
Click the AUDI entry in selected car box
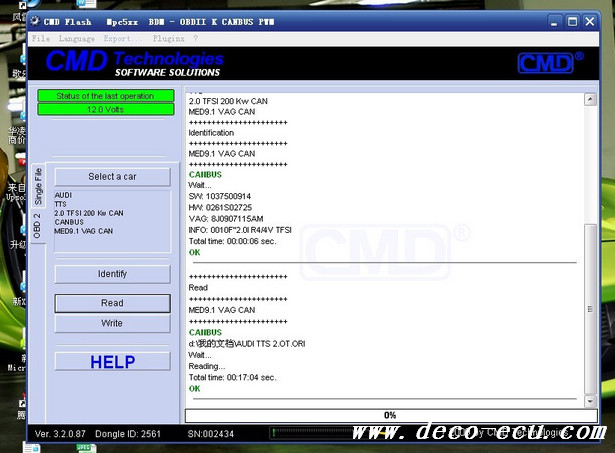point(63,195)
